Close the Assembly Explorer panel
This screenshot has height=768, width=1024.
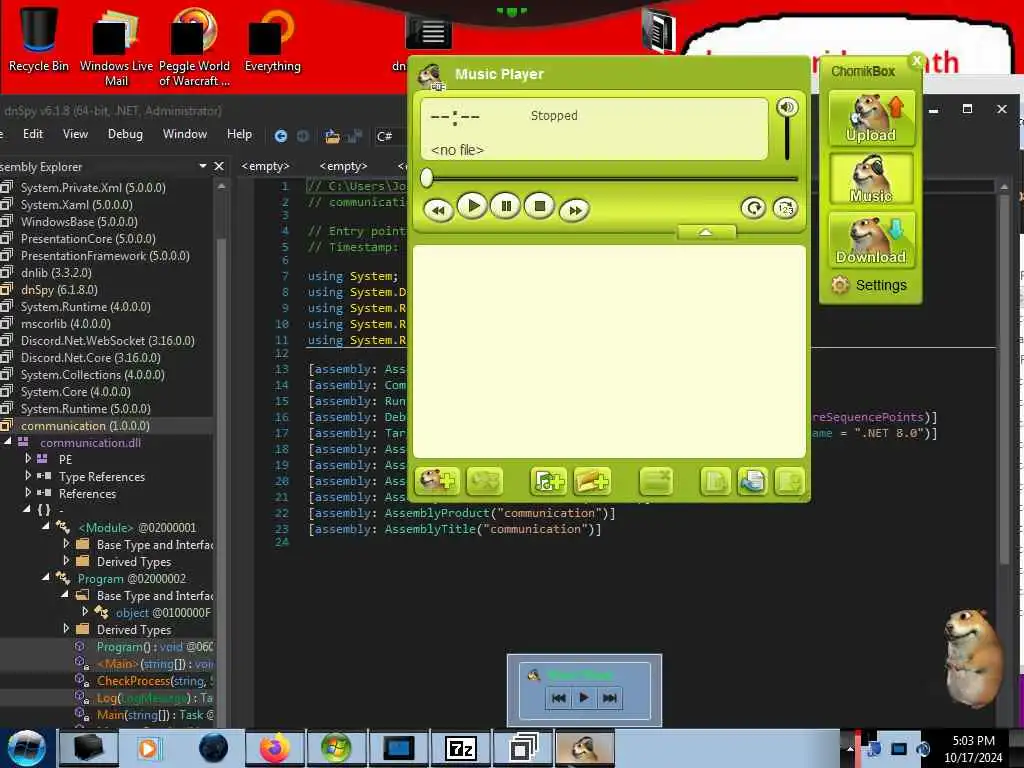[219, 167]
